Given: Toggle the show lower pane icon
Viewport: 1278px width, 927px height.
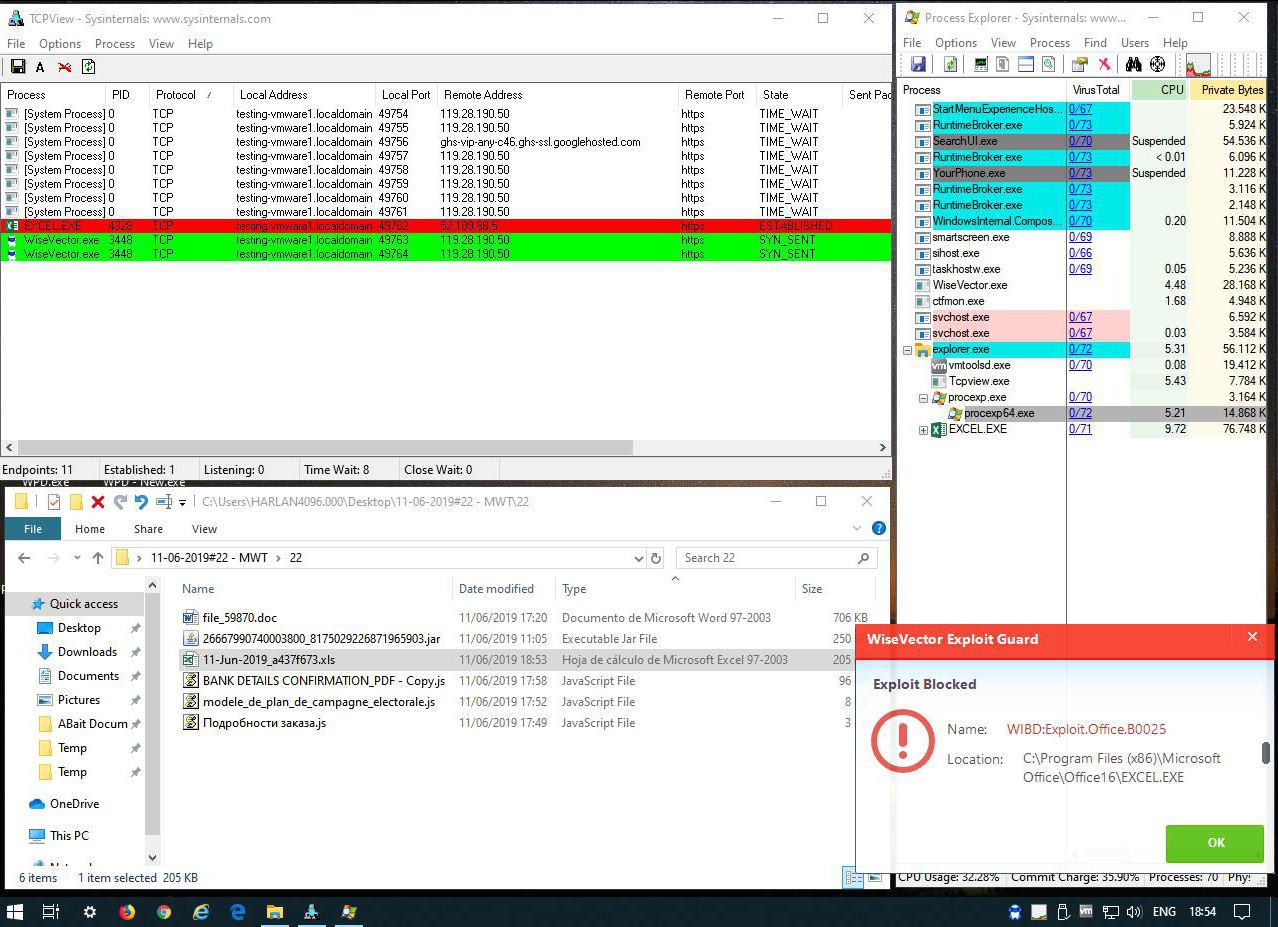Looking at the screenshot, I should [x=1025, y=65].
